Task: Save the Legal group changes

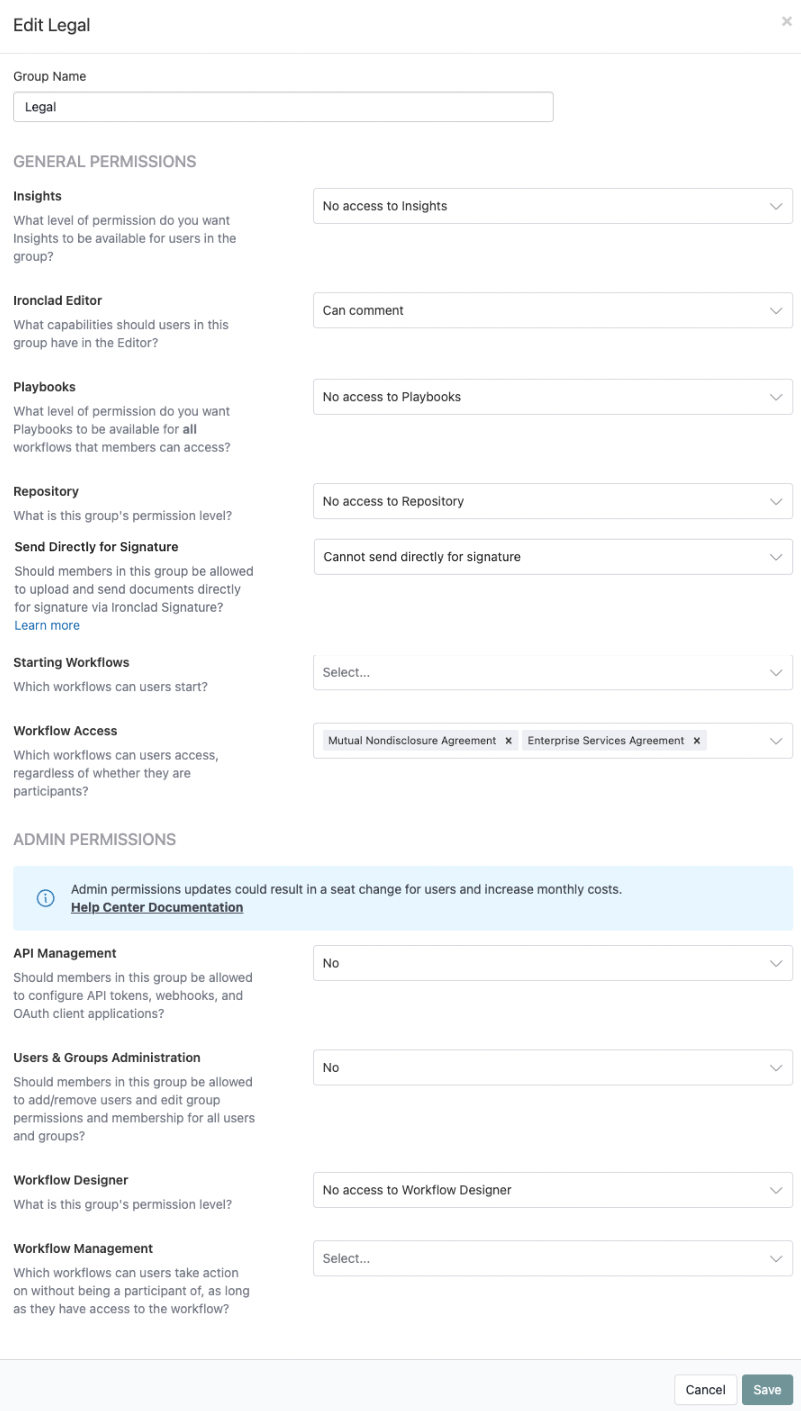Action: click(x=767, y=1389)
